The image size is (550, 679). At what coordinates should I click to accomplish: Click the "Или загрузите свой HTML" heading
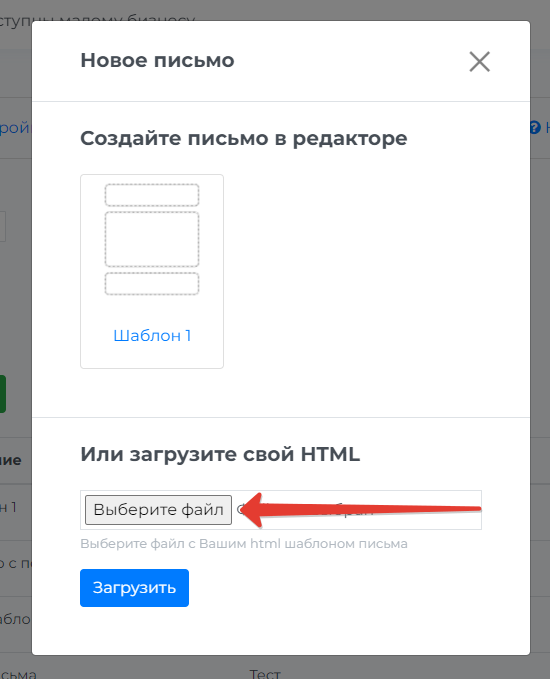(220, 454)
